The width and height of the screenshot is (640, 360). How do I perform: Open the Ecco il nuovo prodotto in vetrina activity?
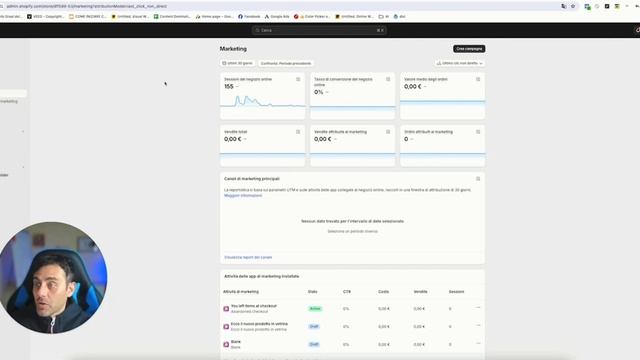[x=259, y=324]
